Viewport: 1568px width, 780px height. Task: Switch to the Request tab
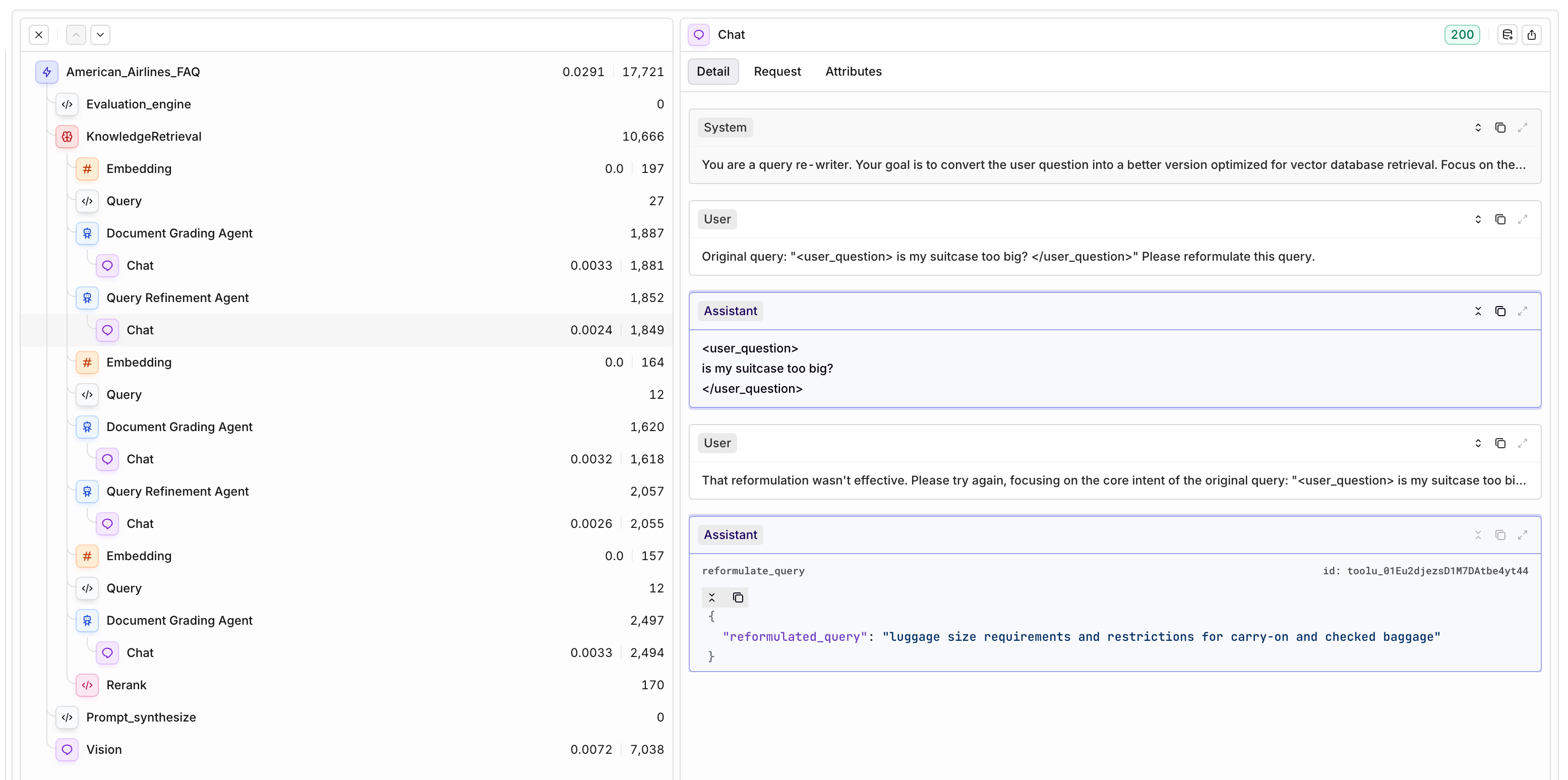[777, 71]
